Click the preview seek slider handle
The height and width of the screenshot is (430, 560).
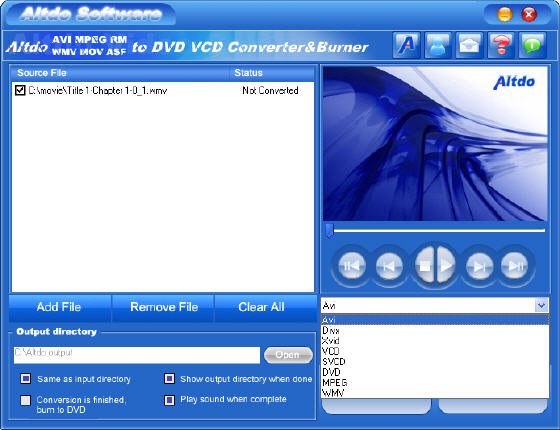pos(330,231)
